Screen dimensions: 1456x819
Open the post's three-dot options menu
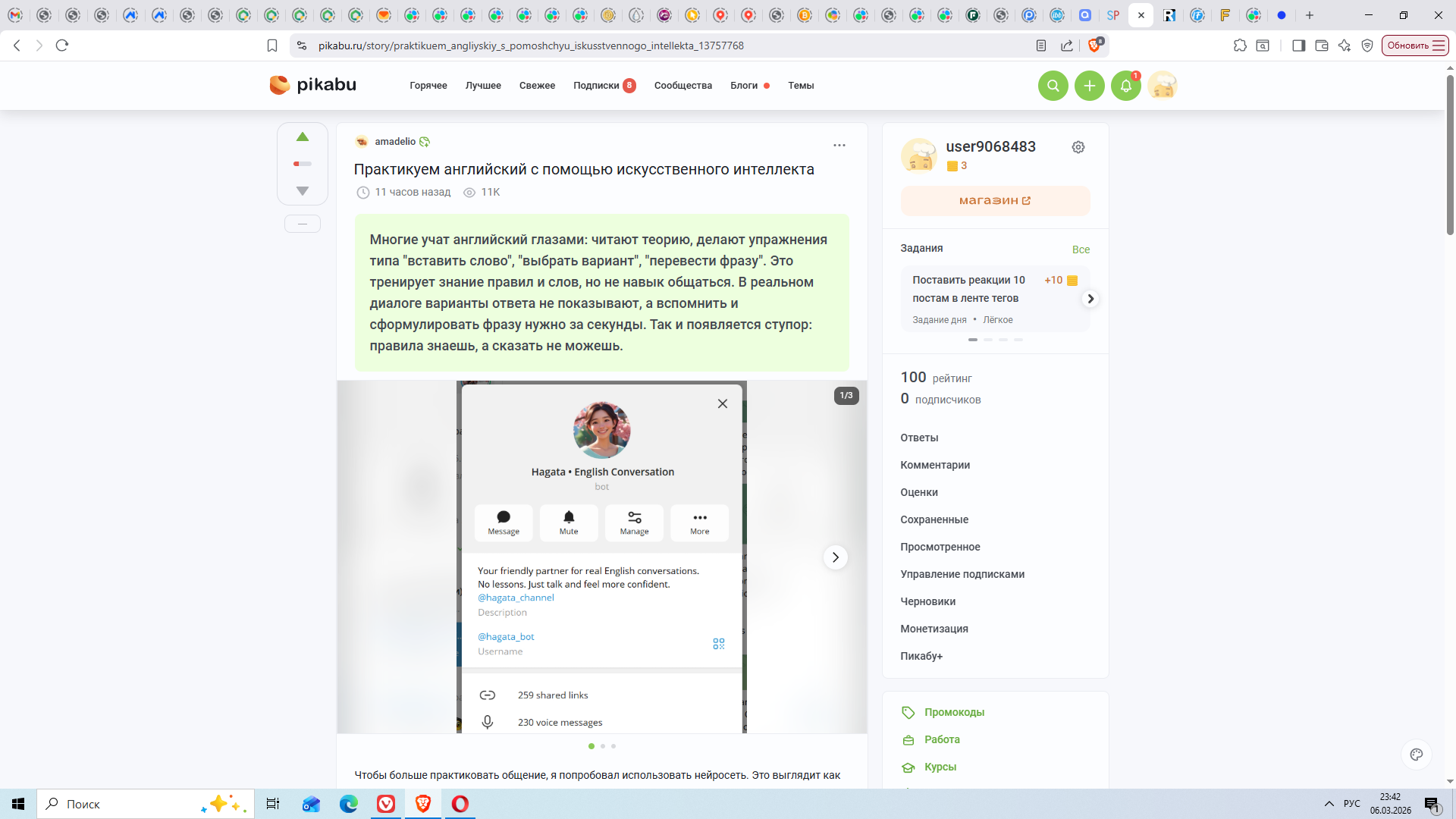click(x=839, y=145)
